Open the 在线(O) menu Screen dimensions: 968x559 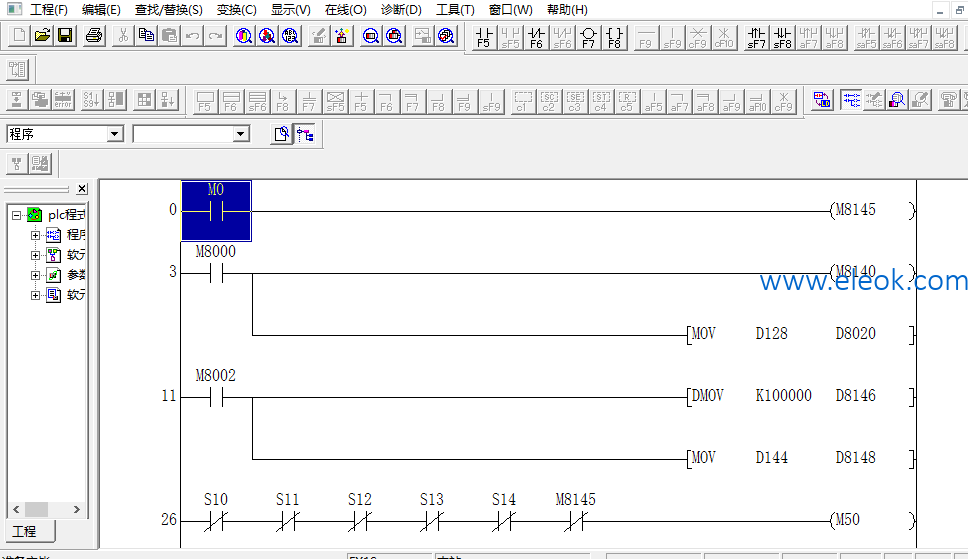(346, 10)
